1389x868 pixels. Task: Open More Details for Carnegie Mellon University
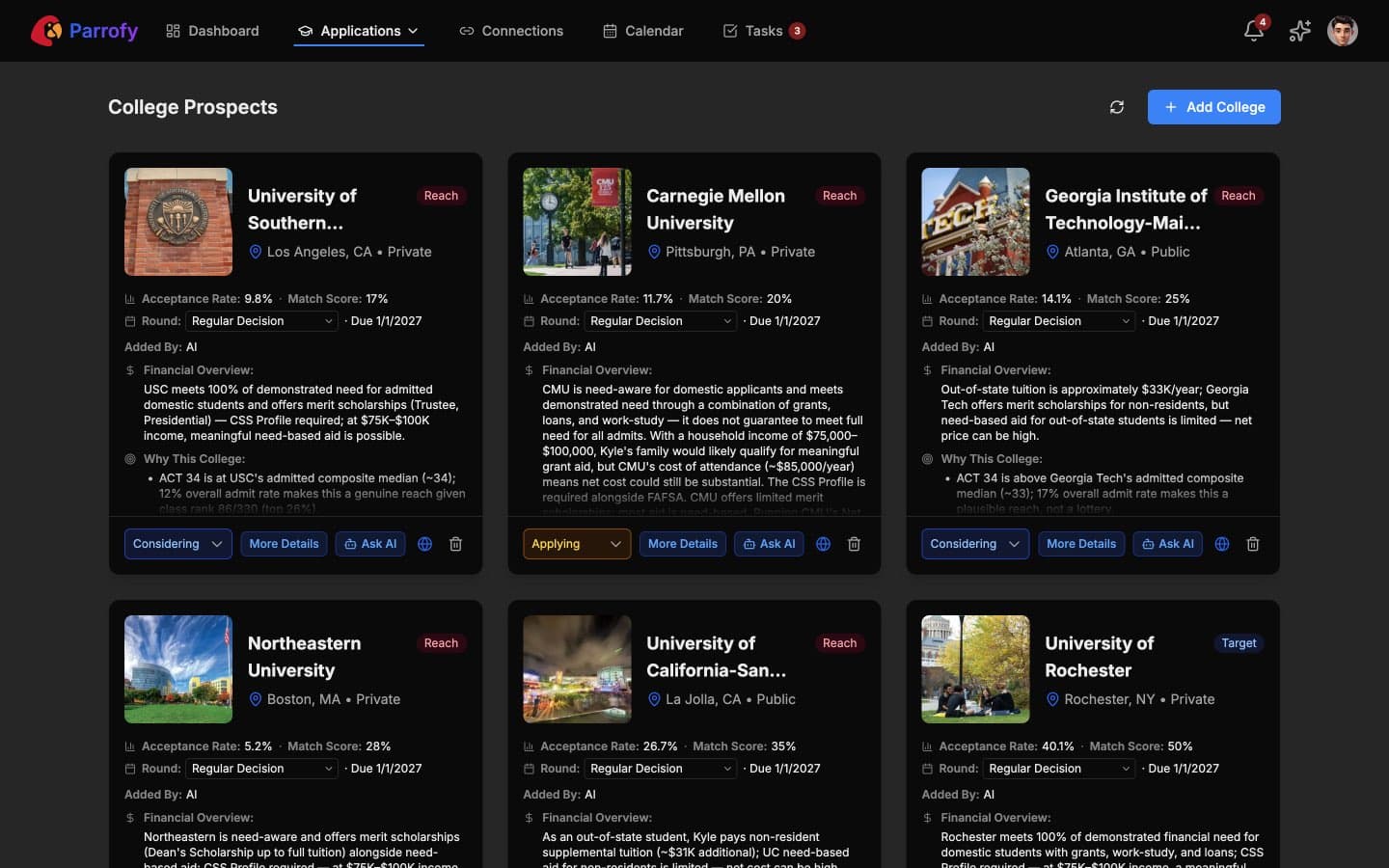pos(683,544)
